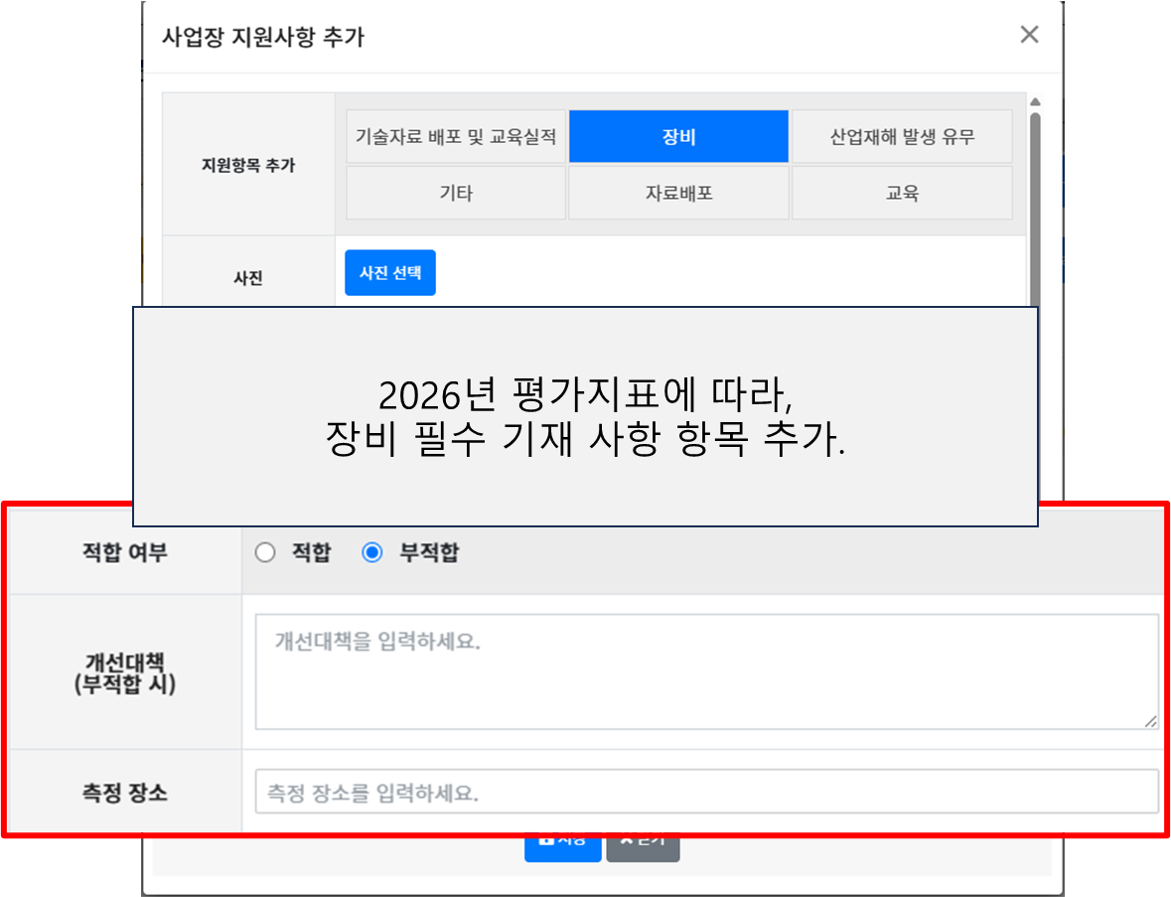
Task: Focus the 측정 장소를 입력하세요 input field
Action: (x=706, y=792)
